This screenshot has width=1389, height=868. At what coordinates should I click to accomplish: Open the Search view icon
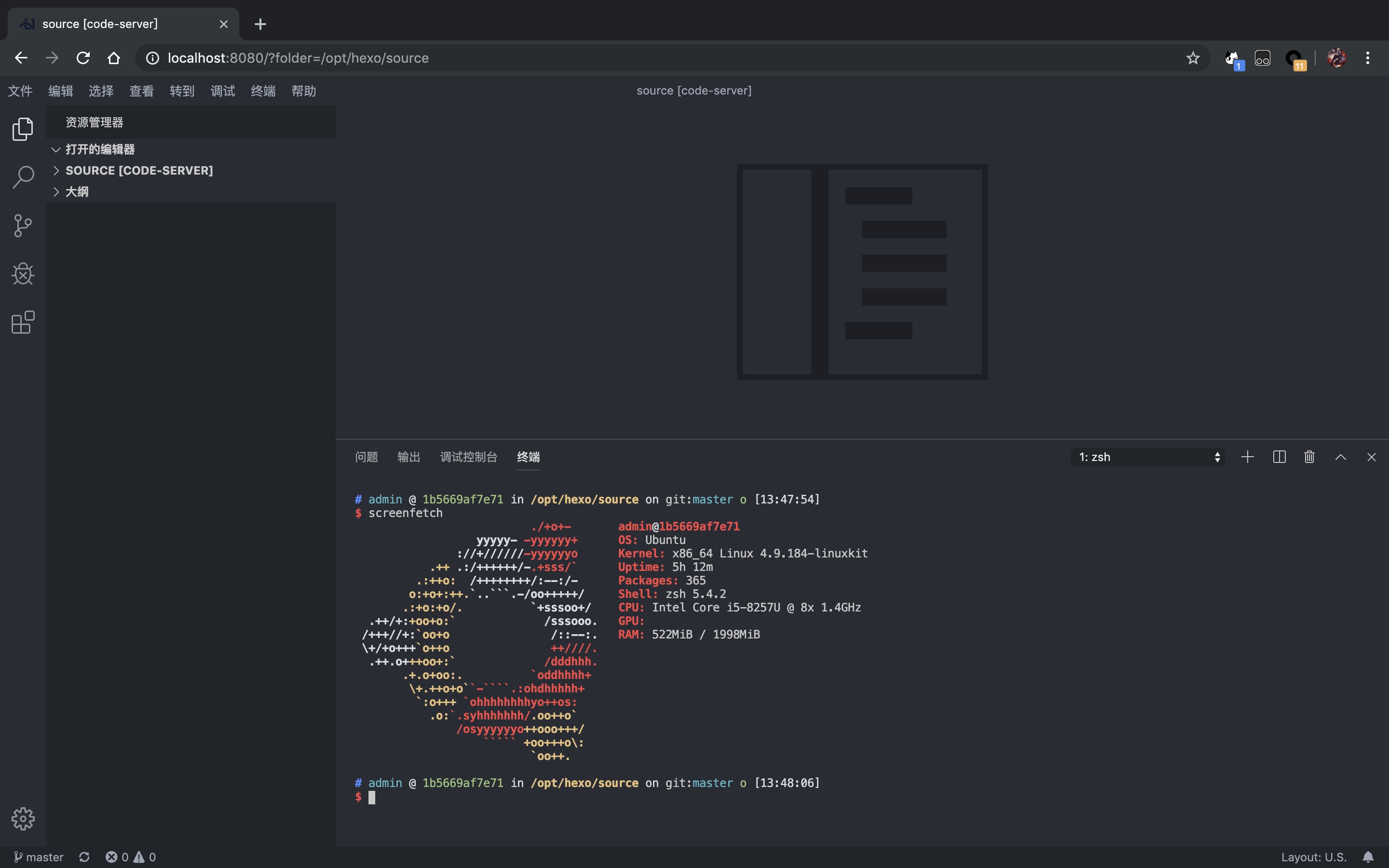(23, 177)
